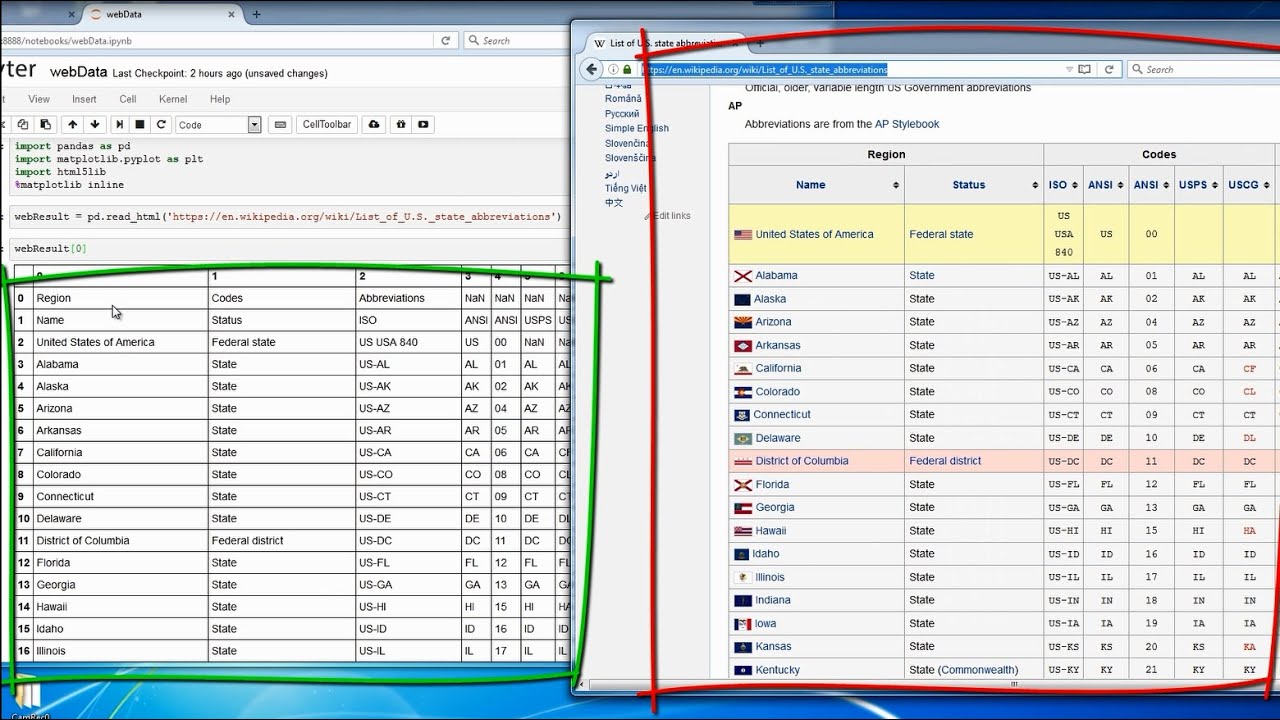This screenshot has width=1280, height=720.
Task: Open the District of Columbia Wikipedia link
Action: 802,461
